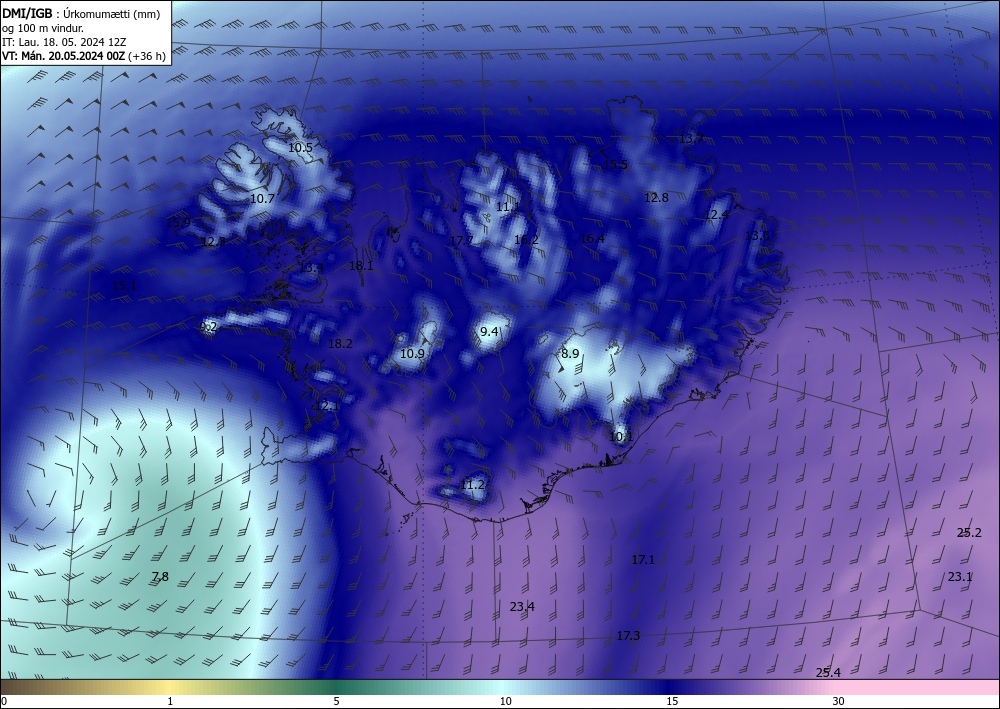This screenshot has height=709, width=1000.
Task: Click the 12.4 value on the map
Action: click(x=716, y=215)
